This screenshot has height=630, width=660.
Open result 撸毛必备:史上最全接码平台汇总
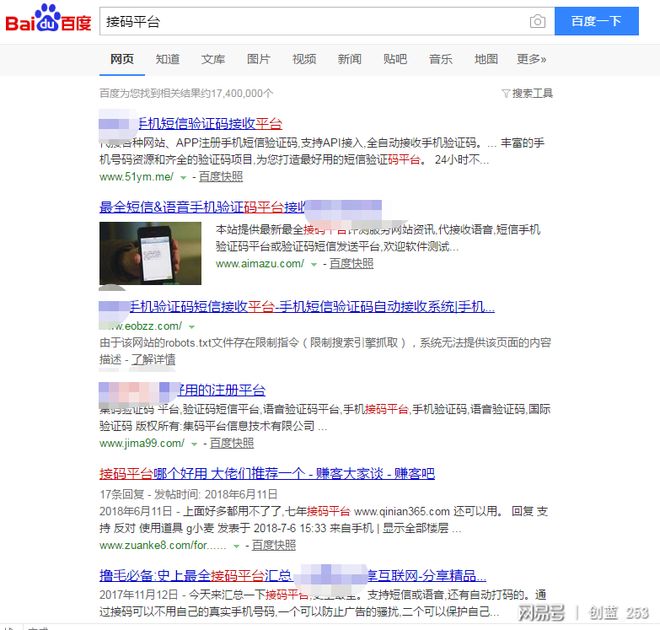(293, 575)
